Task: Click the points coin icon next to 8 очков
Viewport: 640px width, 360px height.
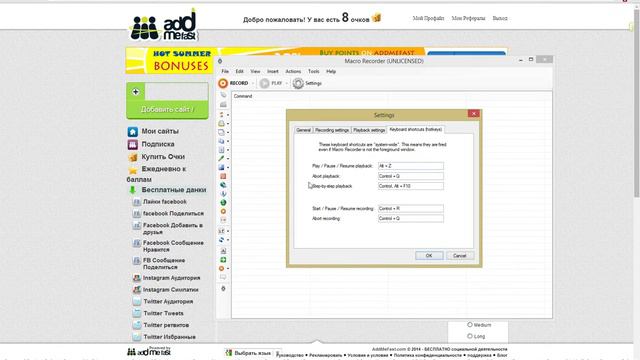Action: point(377,18)
